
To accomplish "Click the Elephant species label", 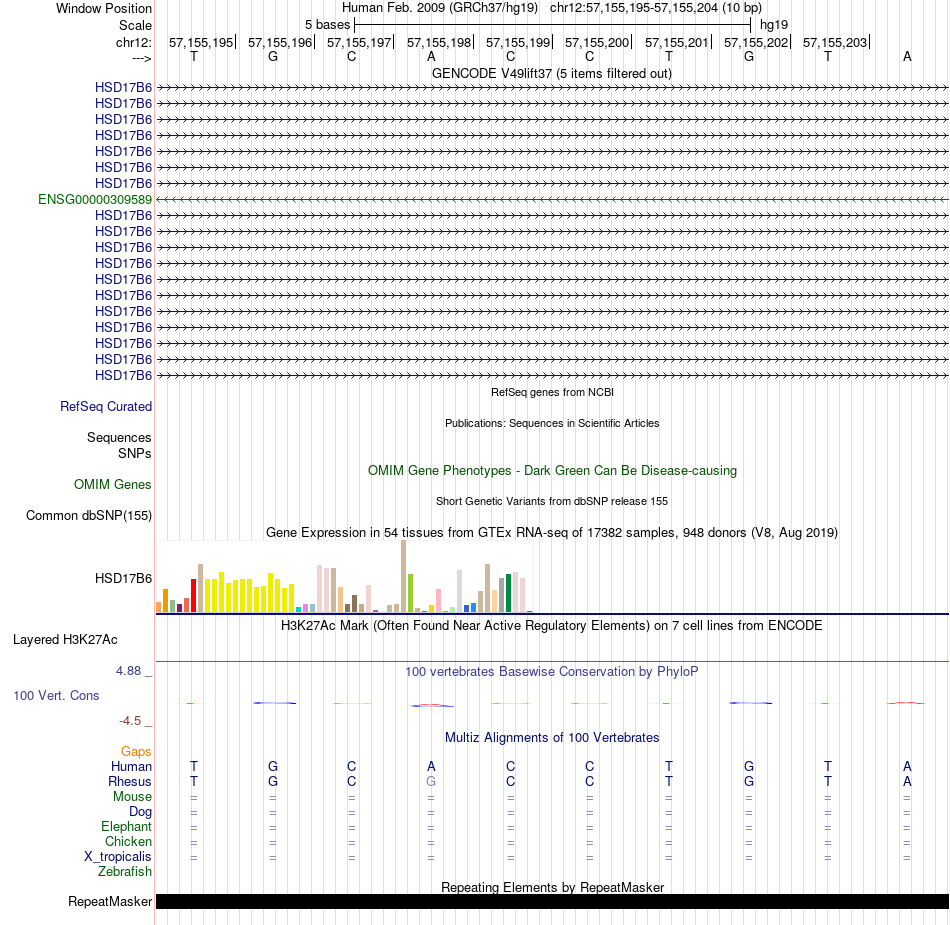I will pyautogui.click(x=126, y=826).
